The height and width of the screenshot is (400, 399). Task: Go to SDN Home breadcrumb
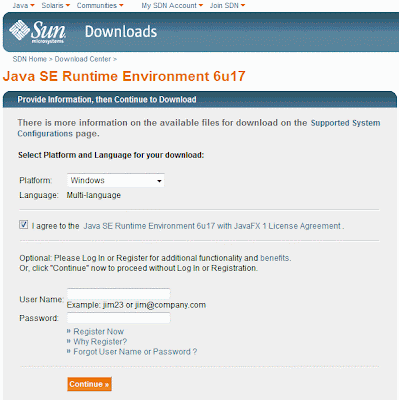30,59
